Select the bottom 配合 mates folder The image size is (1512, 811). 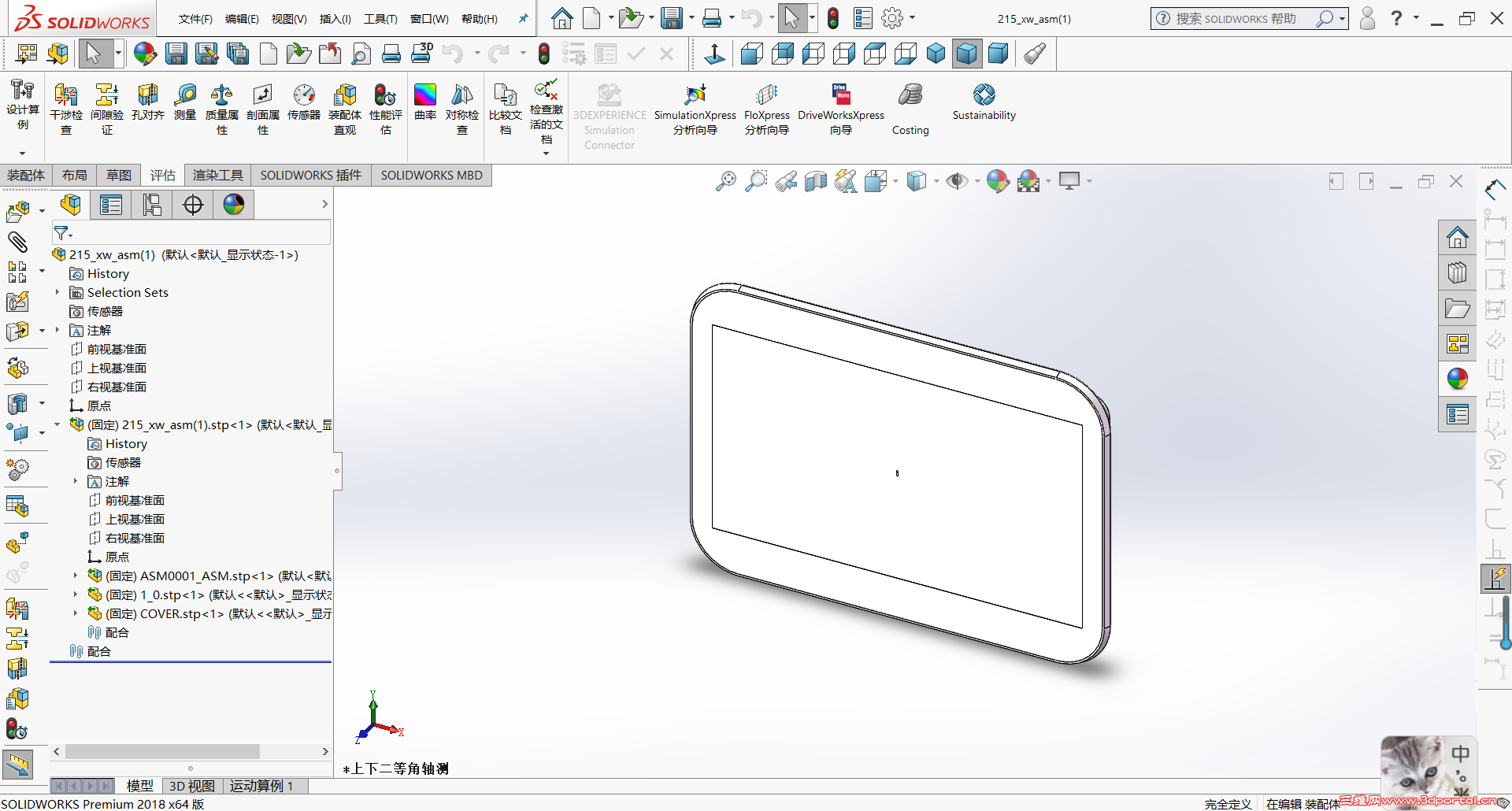pyautogui.click(x=99, y=652)
